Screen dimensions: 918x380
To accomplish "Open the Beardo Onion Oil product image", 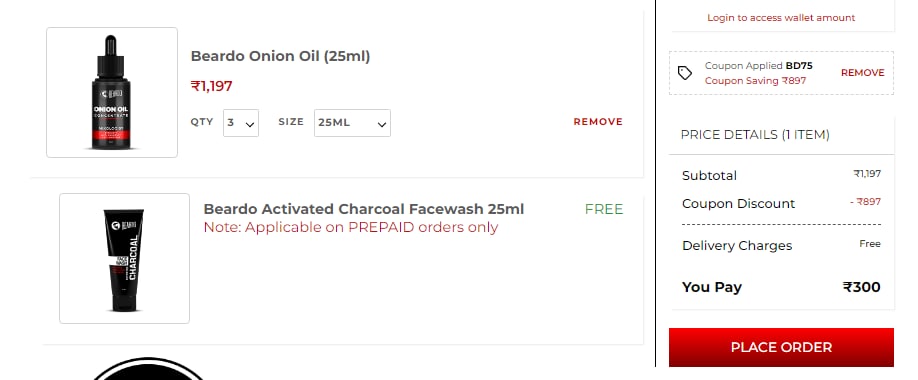I will coord(112,93).
